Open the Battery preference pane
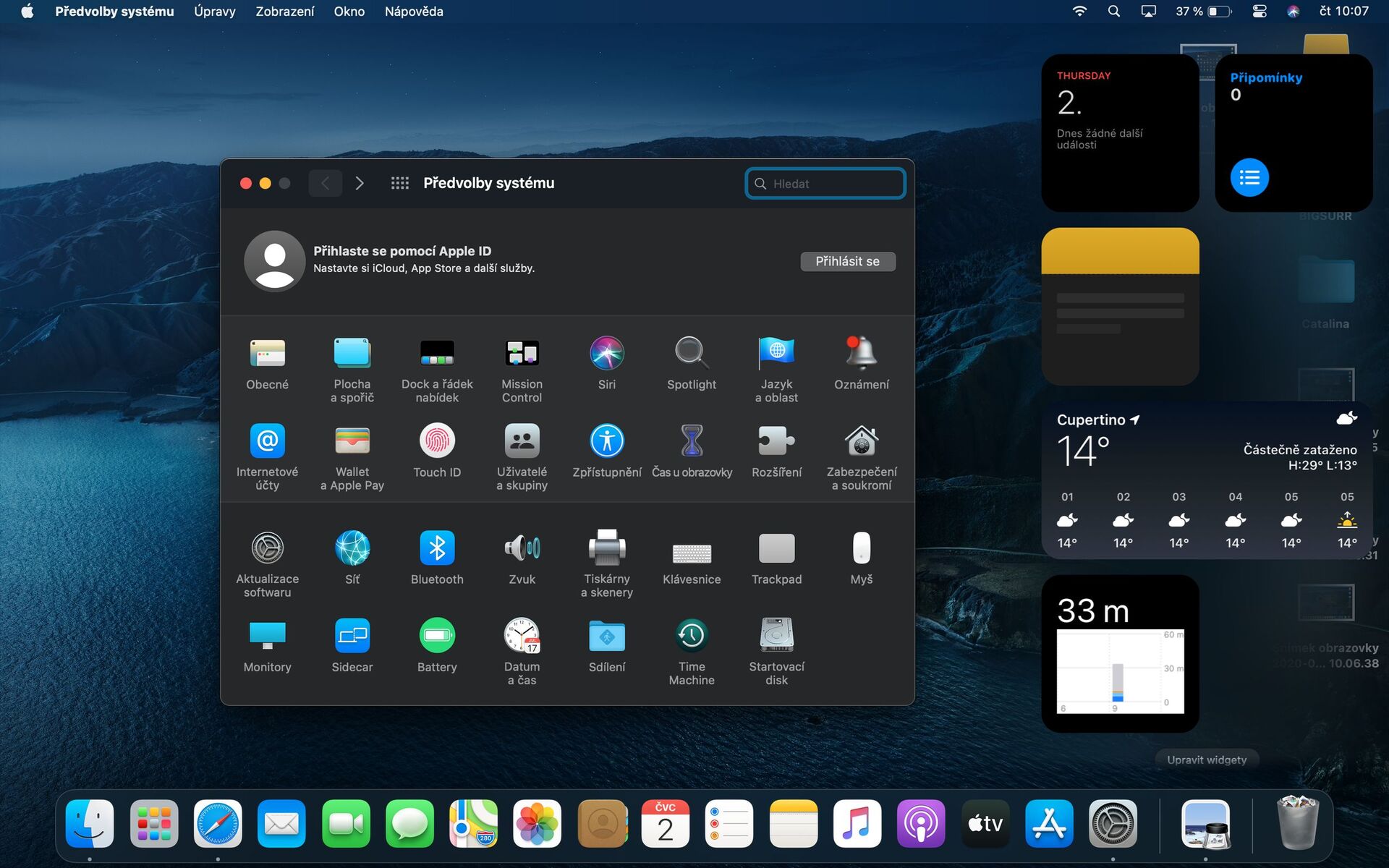 437,637
